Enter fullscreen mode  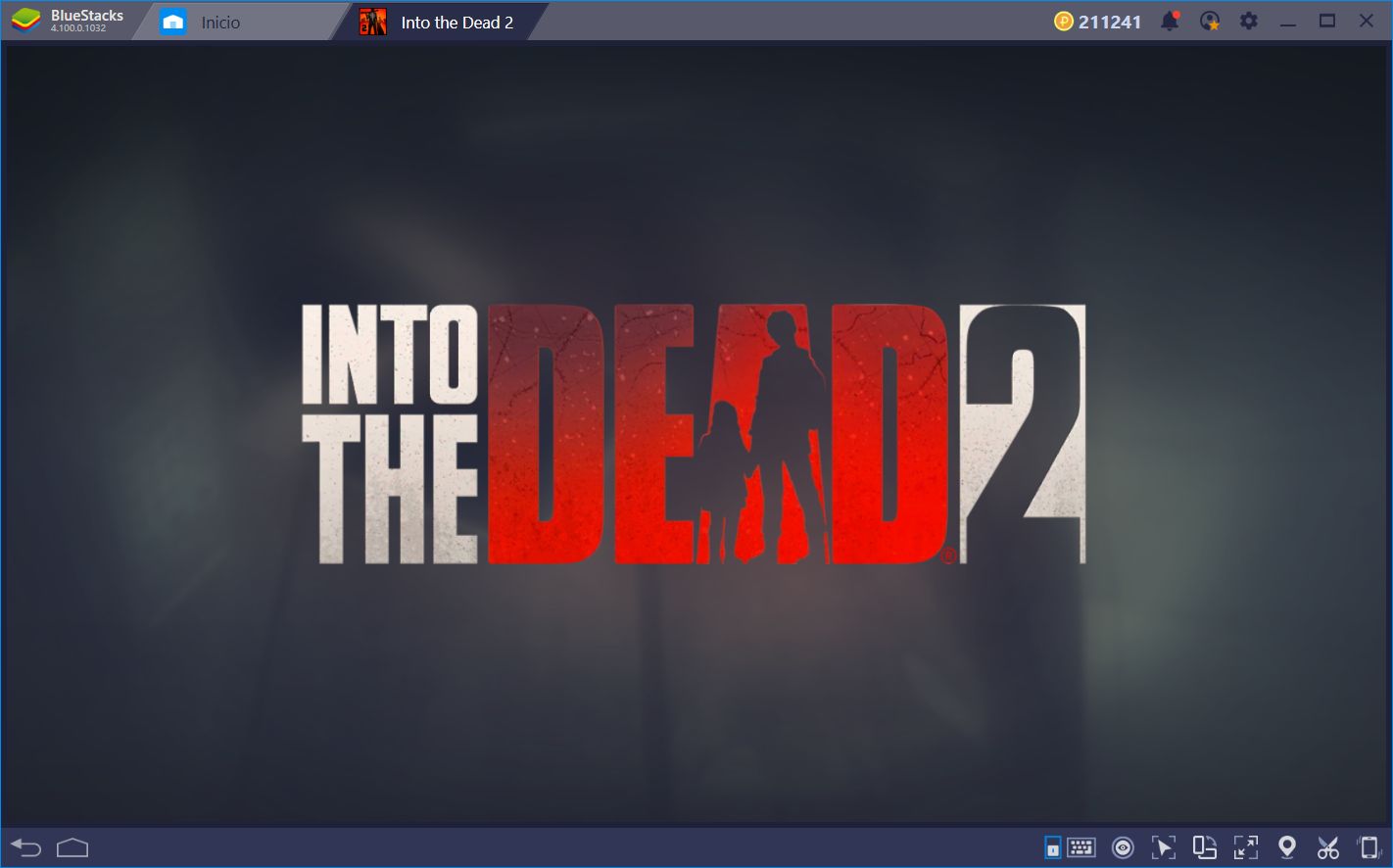1246,847
